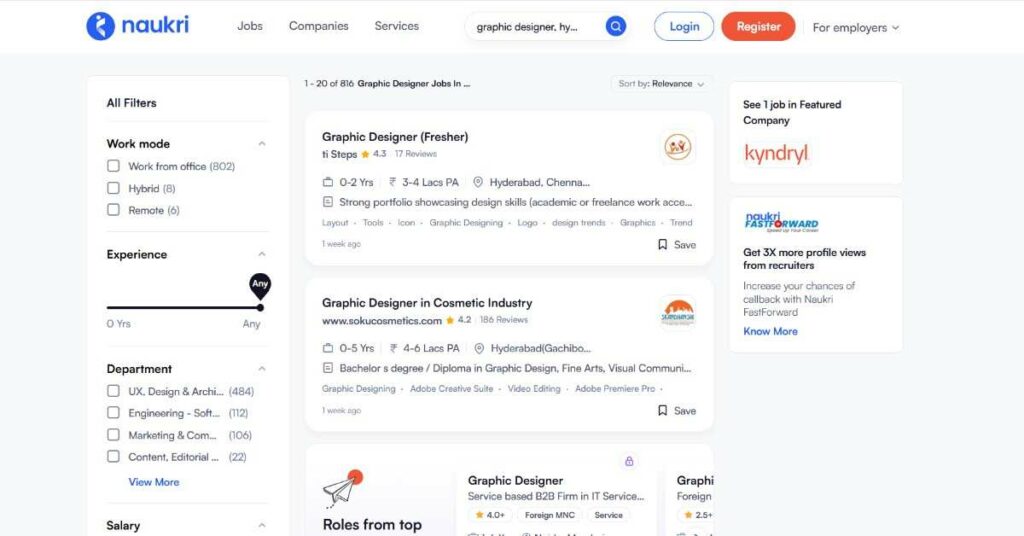This screenshot has width=1024, height=536.
Task: Click the location pin icon beside Hyderabad(Gachibo...
Action: (479, 348)
